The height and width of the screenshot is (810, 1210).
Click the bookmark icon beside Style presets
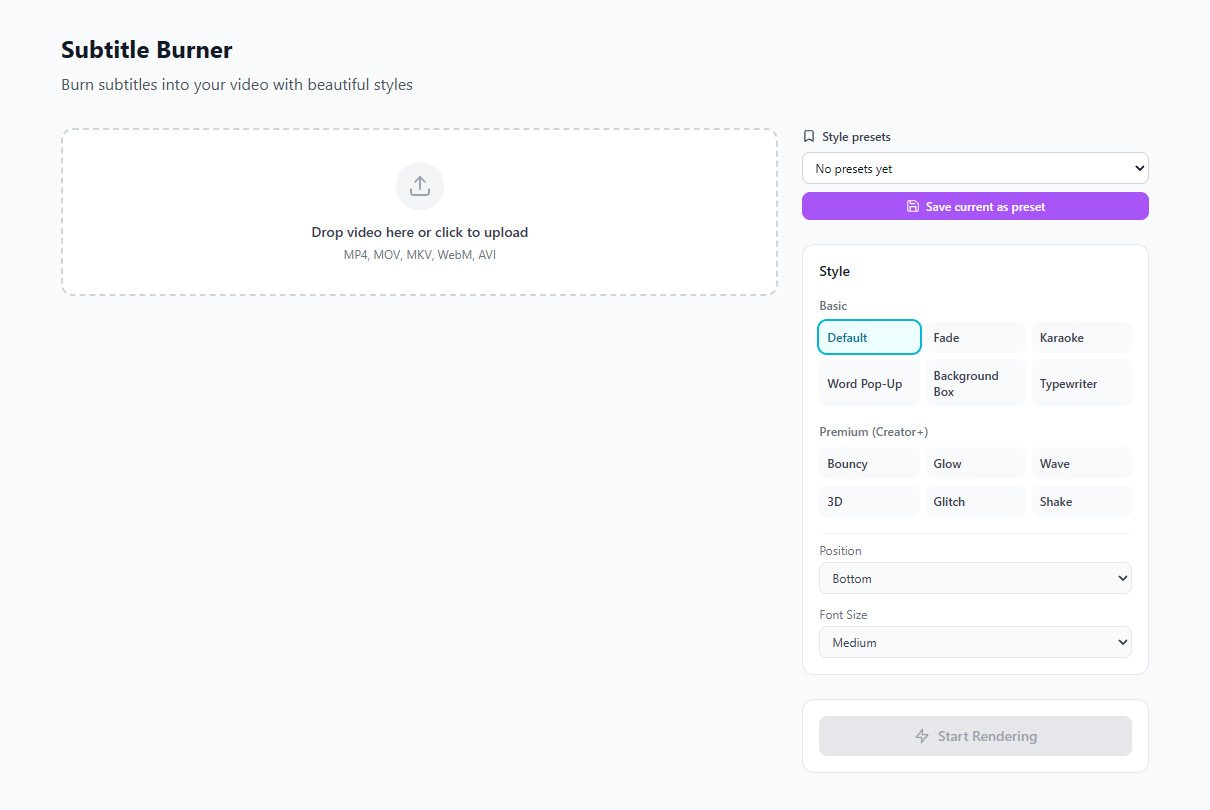(809, 136)
